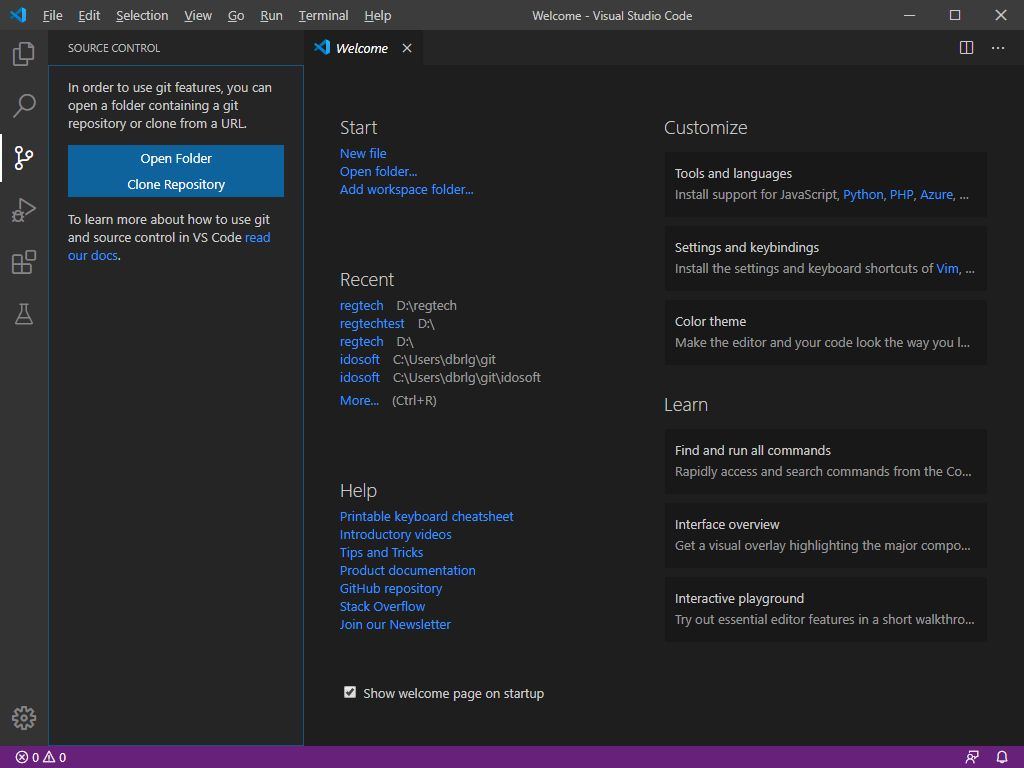Click the Customize heading text
This screenshot has height=768, width=1024.
pos(705,127)
